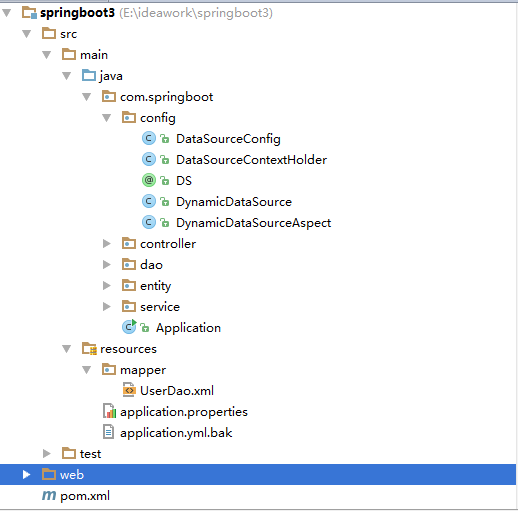Click the mapper folder icon
This screenshot has width=518, height=511.
(109, 369)
